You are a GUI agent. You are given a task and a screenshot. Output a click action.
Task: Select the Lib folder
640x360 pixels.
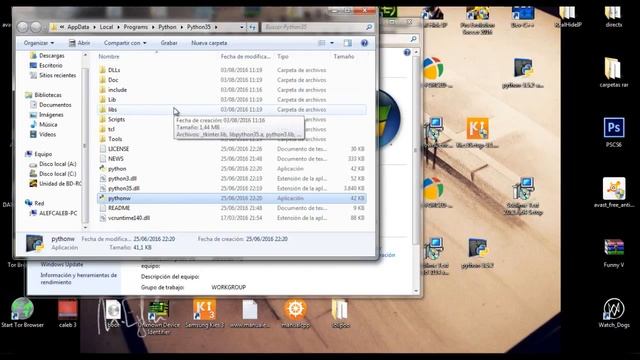click(x=112, y=100)
